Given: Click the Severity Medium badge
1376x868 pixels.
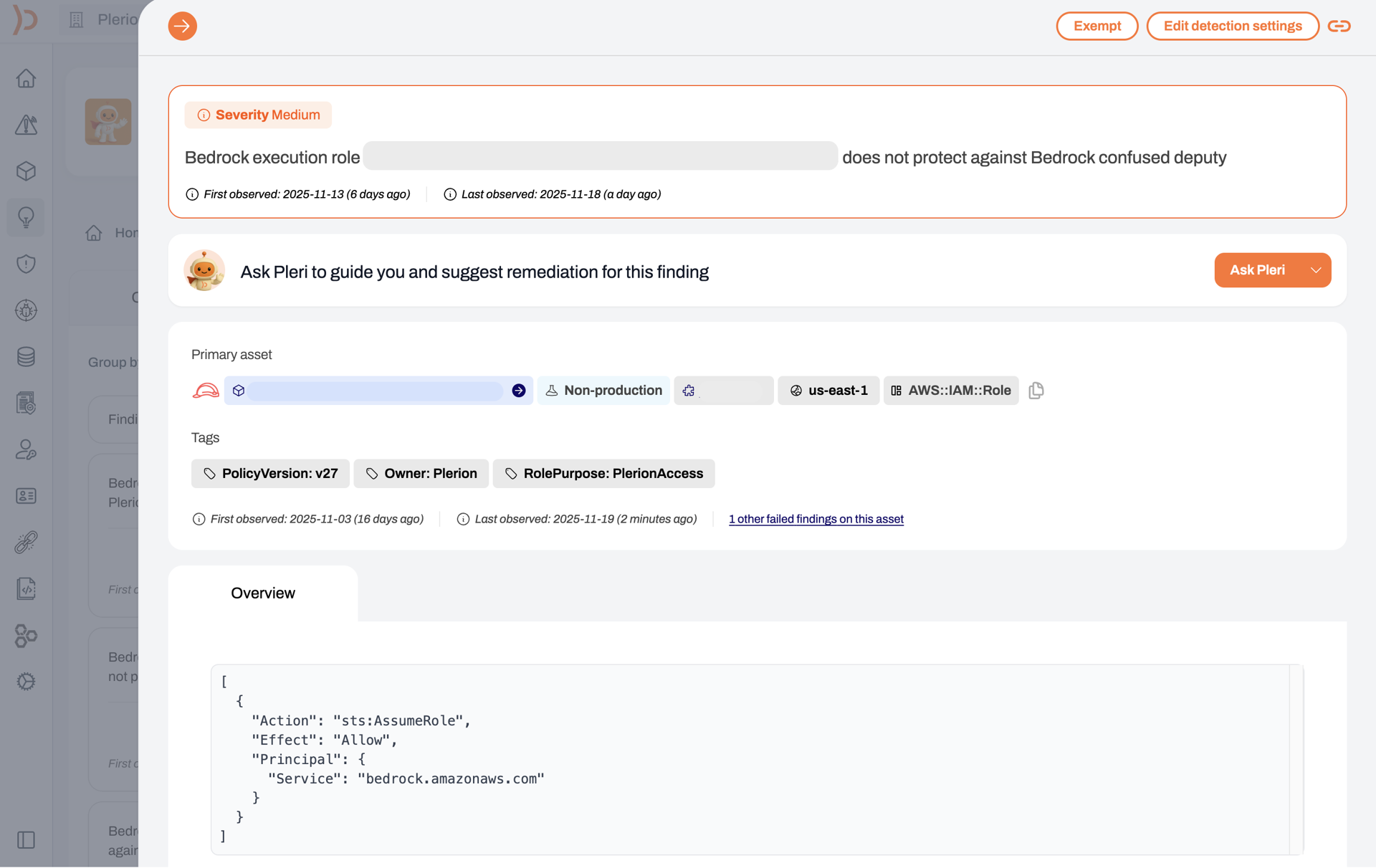Looking at the screenshot, I should [258, 115].
